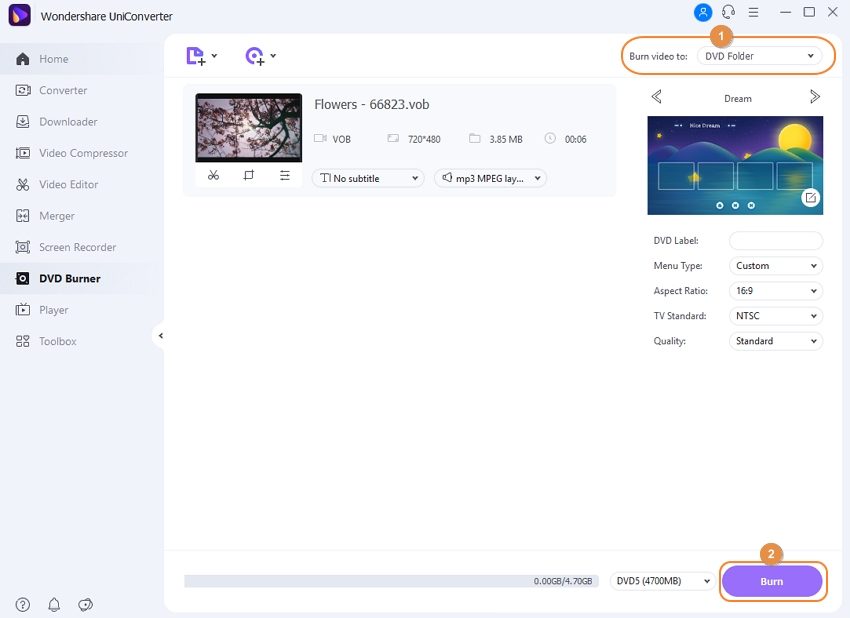
Task: Open the Downloader section
Action: point(81,122)
